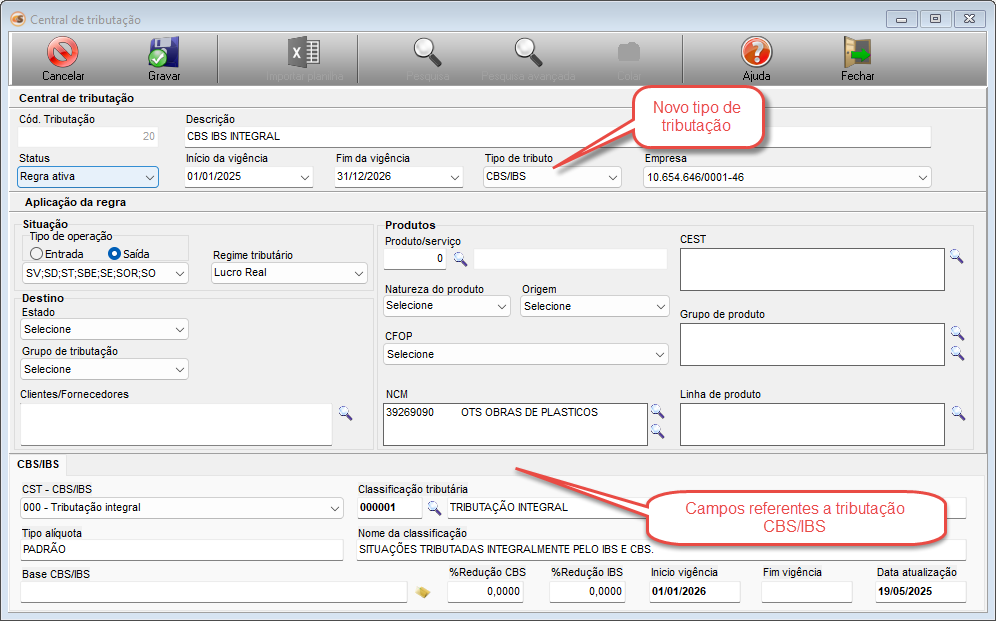
Task: Expand the CFOP dropdown list
Action: (526, 354)
